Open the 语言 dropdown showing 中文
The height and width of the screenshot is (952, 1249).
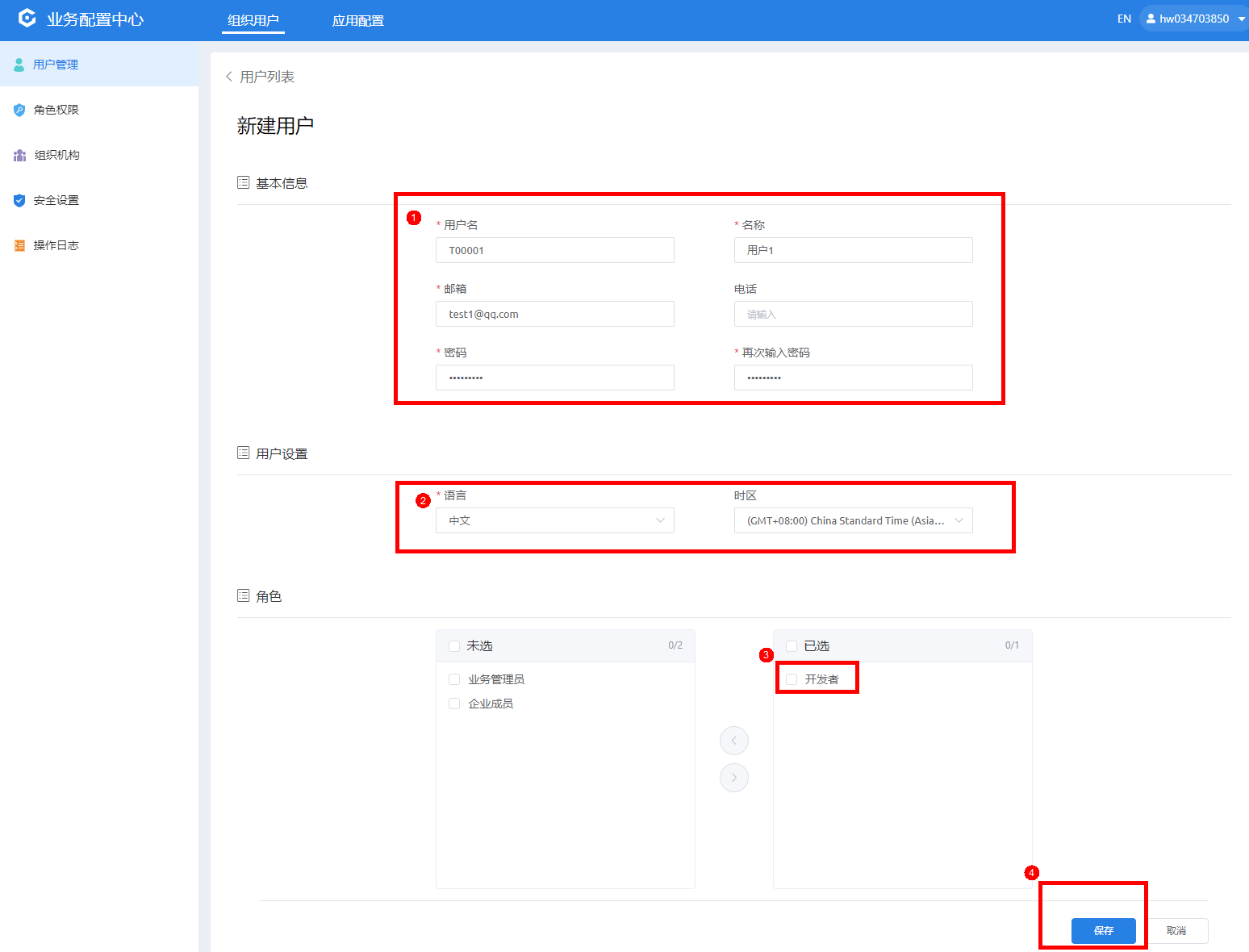tap(555, 520)
